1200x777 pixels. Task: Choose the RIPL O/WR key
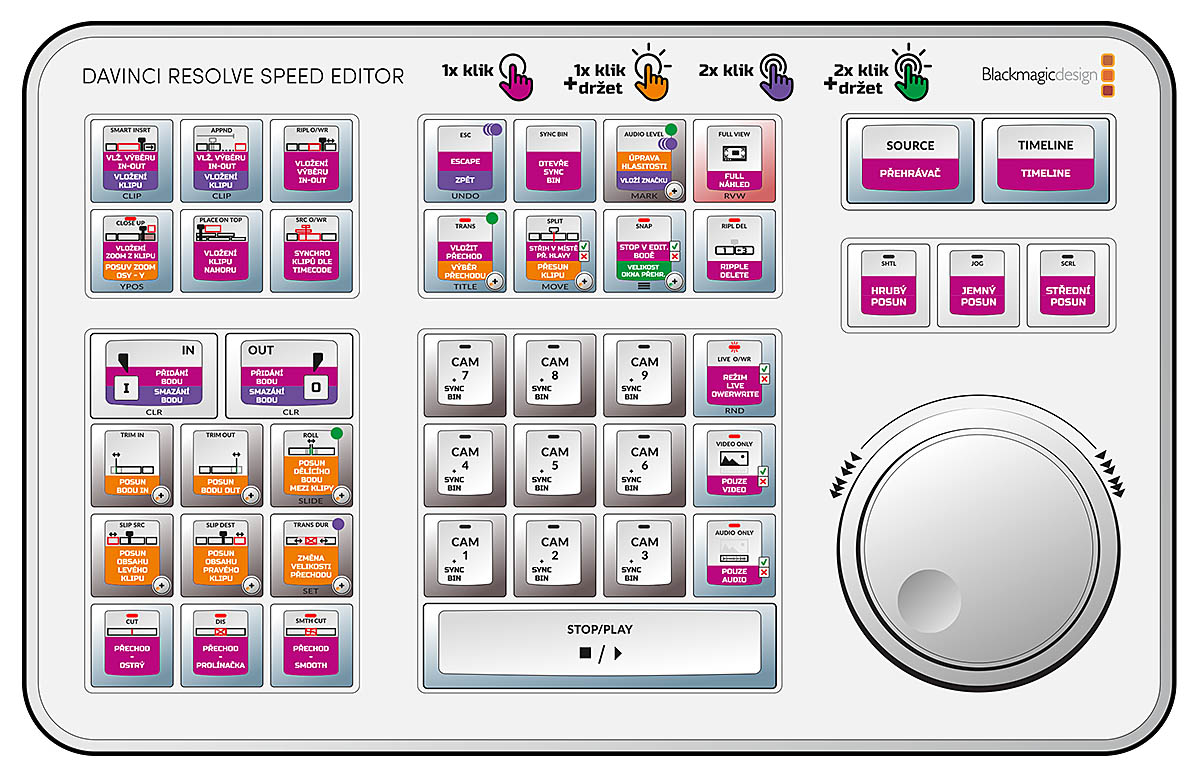(x=311, y=162)
